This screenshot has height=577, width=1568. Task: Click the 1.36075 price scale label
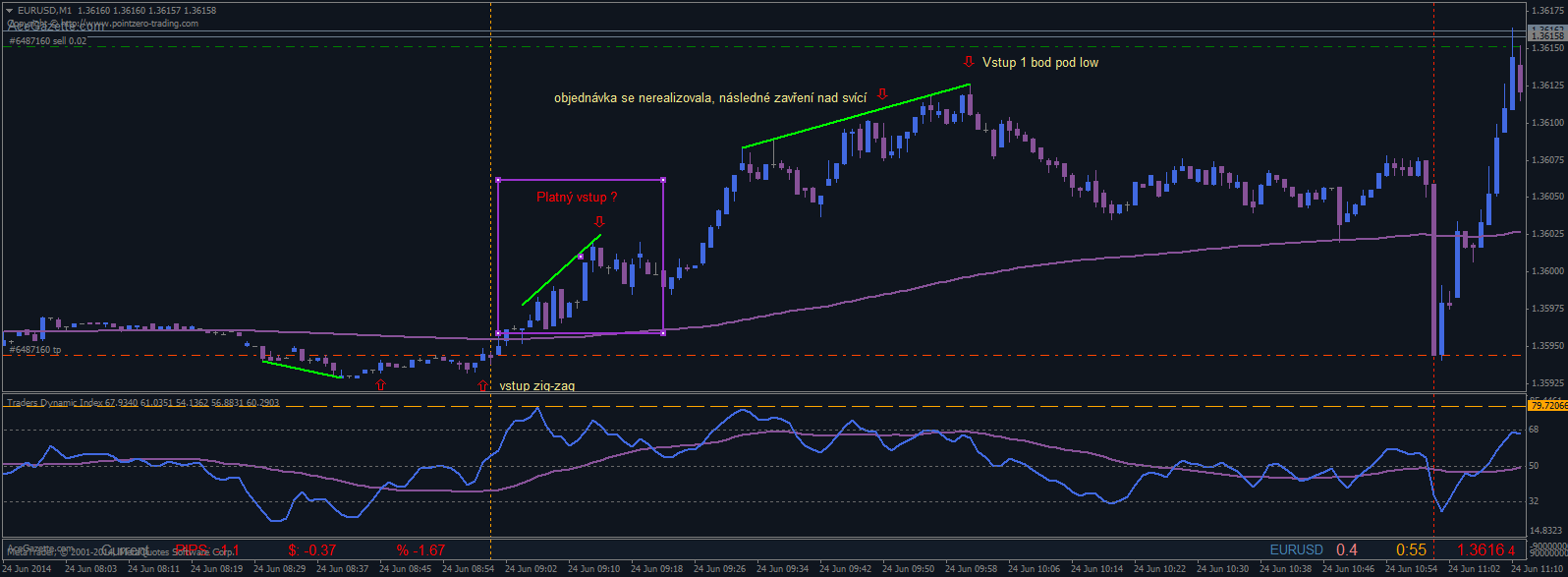pyautogui.click(x=1546, y=159)
